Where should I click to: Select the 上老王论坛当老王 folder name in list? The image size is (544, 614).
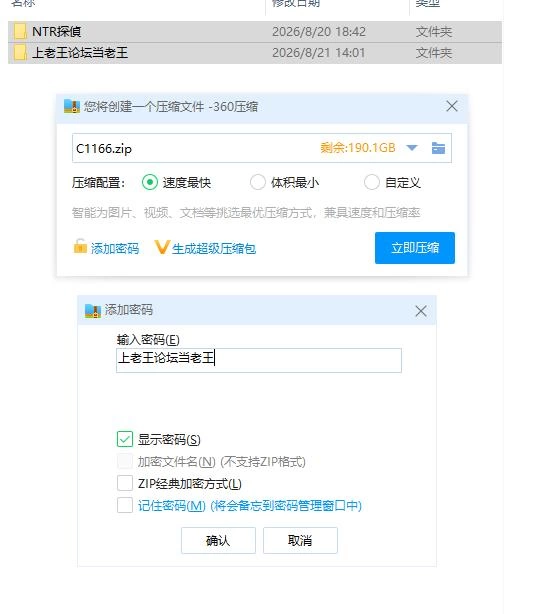(x=80, y=52)
